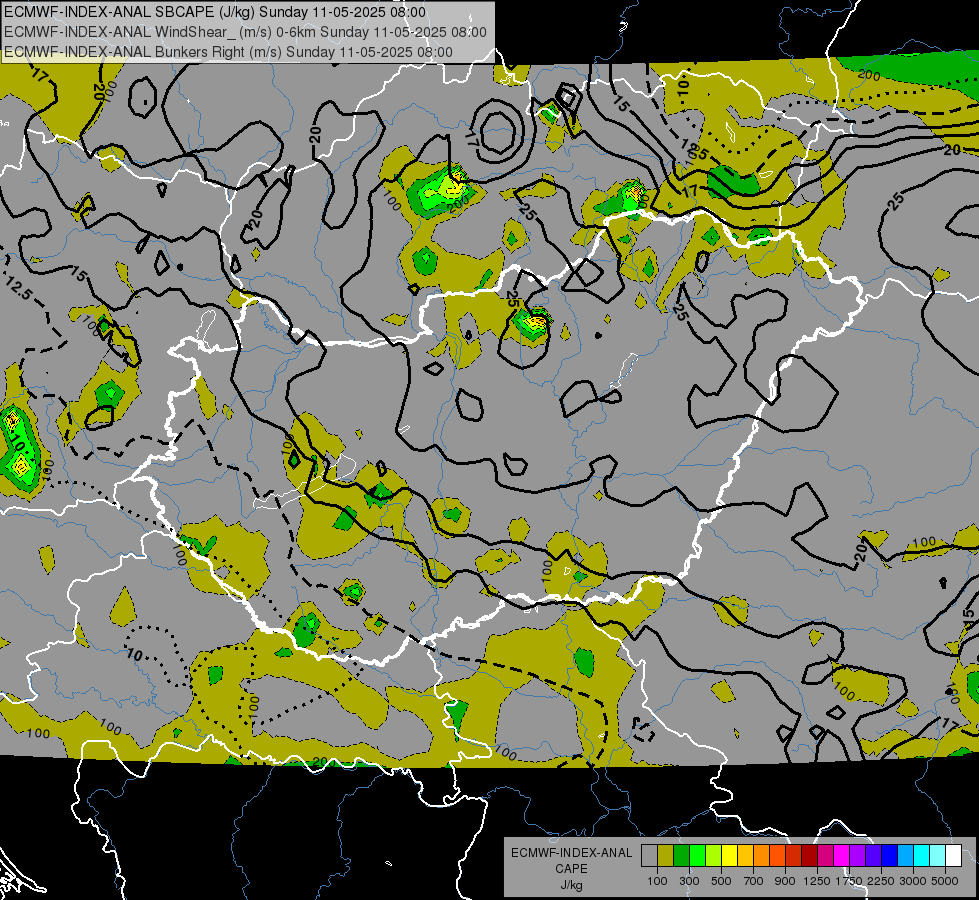
Task: Click the 300 legend value
Action: tap(689, 881)
